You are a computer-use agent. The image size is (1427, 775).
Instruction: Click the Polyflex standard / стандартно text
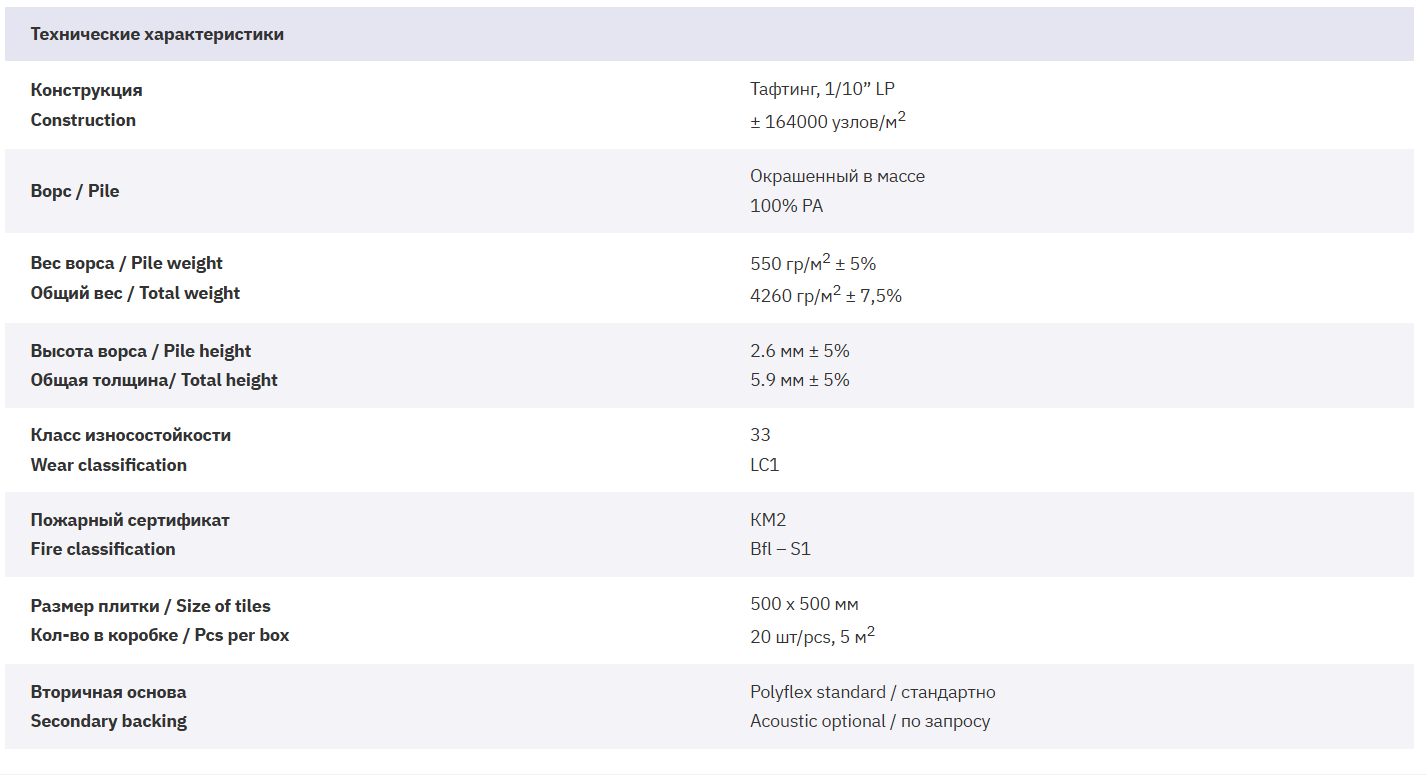[x=873, y=692]
